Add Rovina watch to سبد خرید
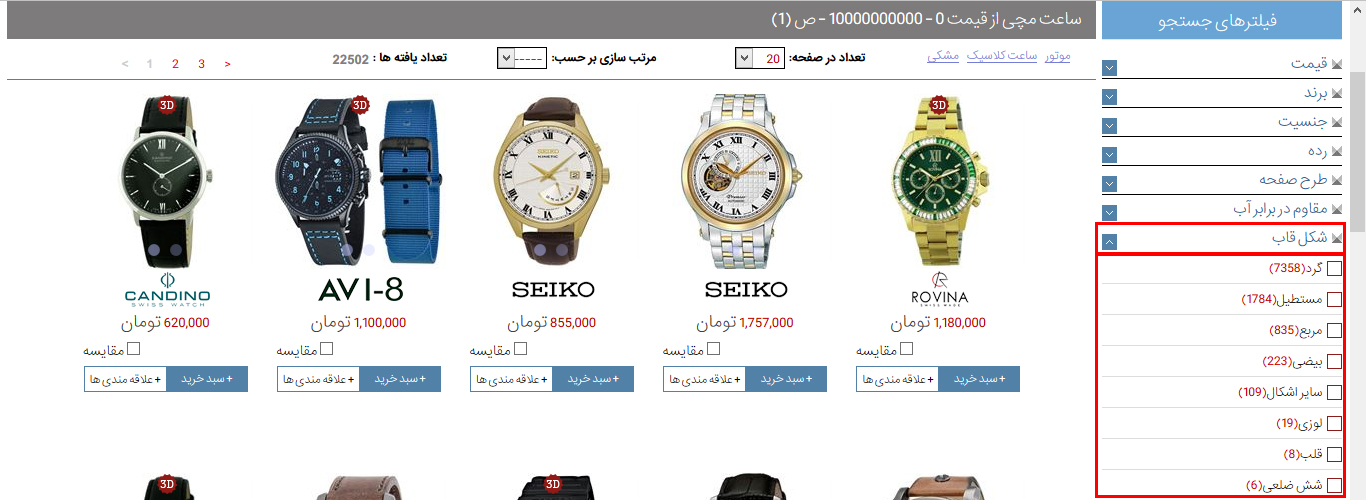The image size is (1366, 500). coord(979,380)
